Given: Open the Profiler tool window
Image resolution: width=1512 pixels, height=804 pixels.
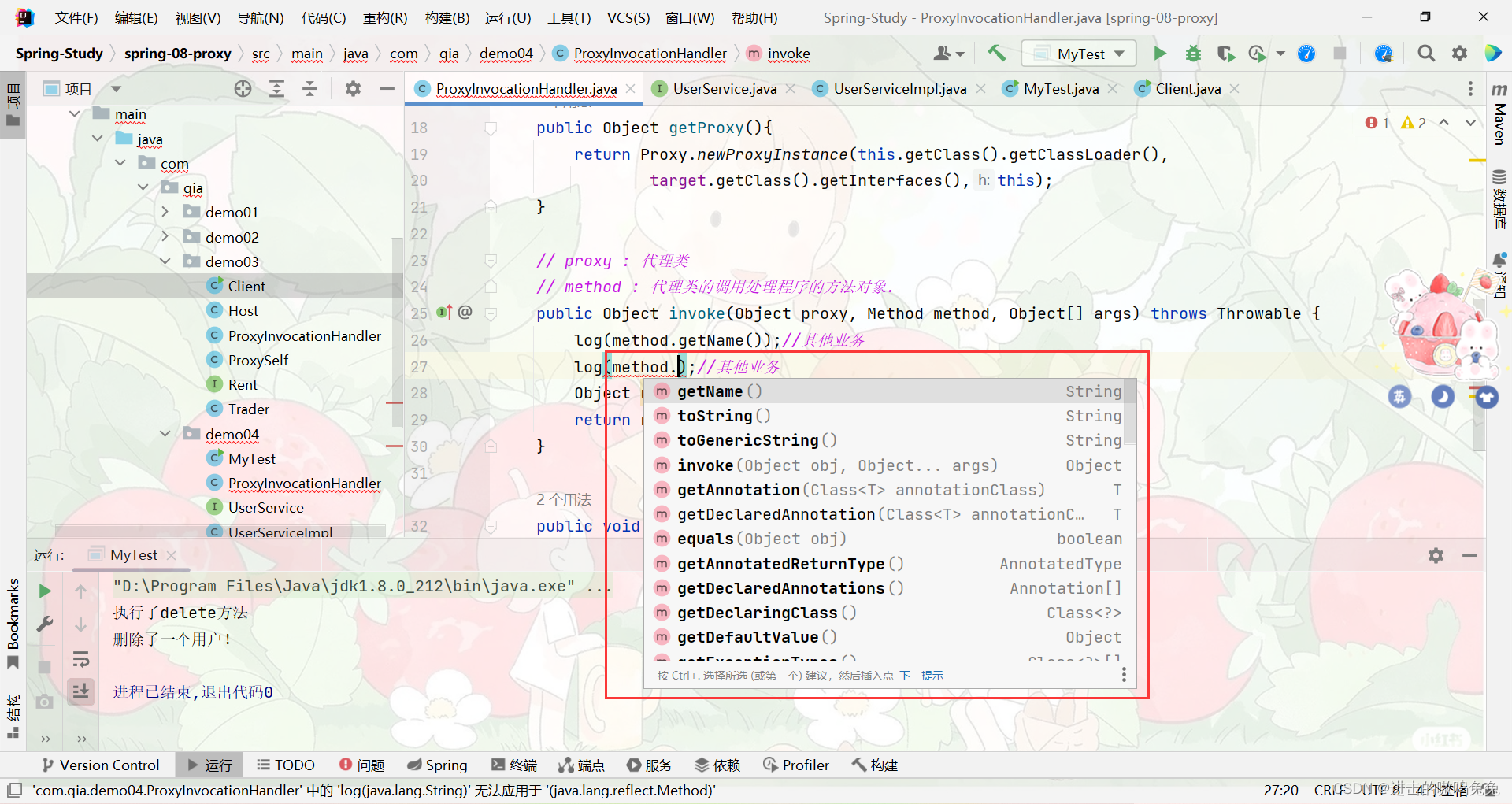Looking at the screenshot, I should point(796,765).
